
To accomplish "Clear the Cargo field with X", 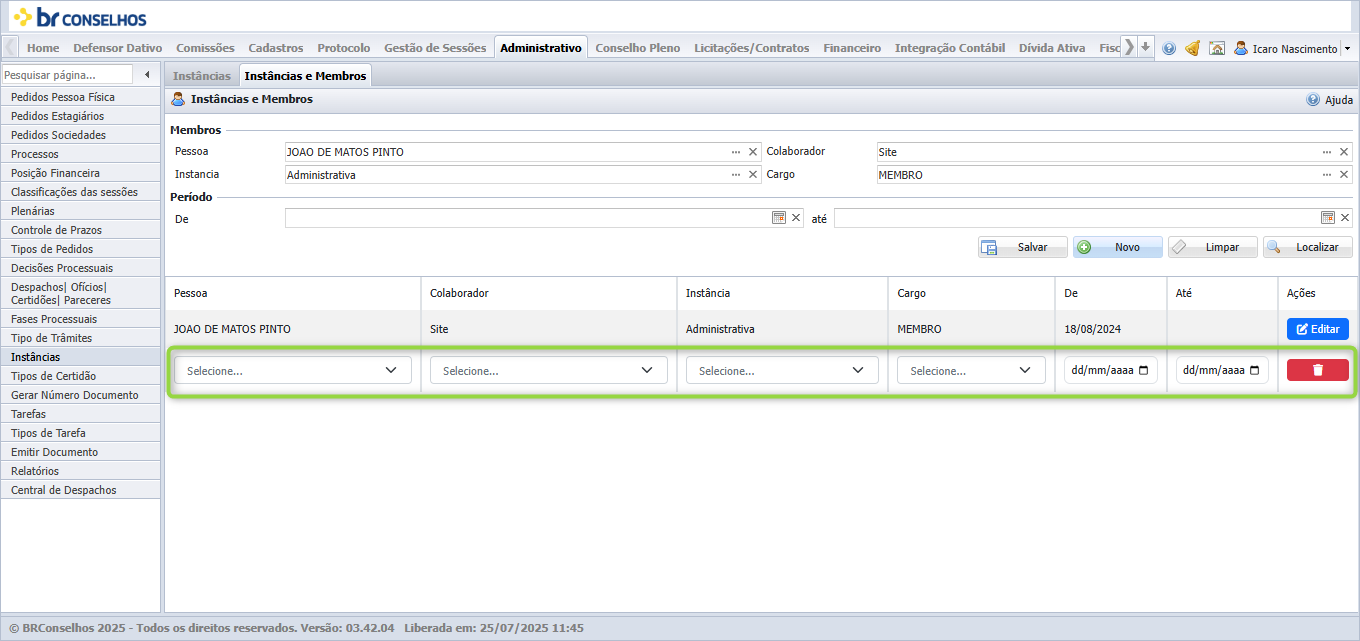I will 1344,174.
